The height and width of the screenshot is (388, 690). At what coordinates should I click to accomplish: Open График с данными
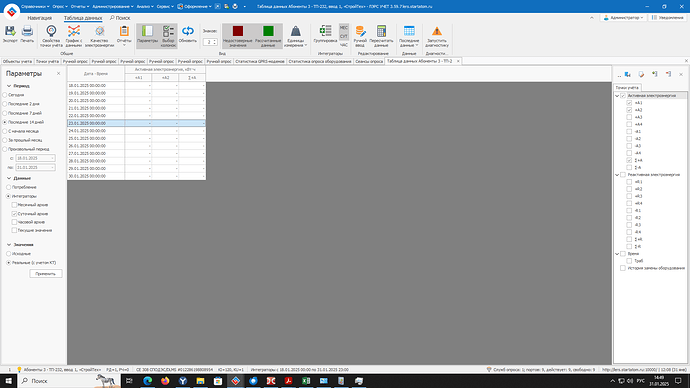[x=73, y=36]
